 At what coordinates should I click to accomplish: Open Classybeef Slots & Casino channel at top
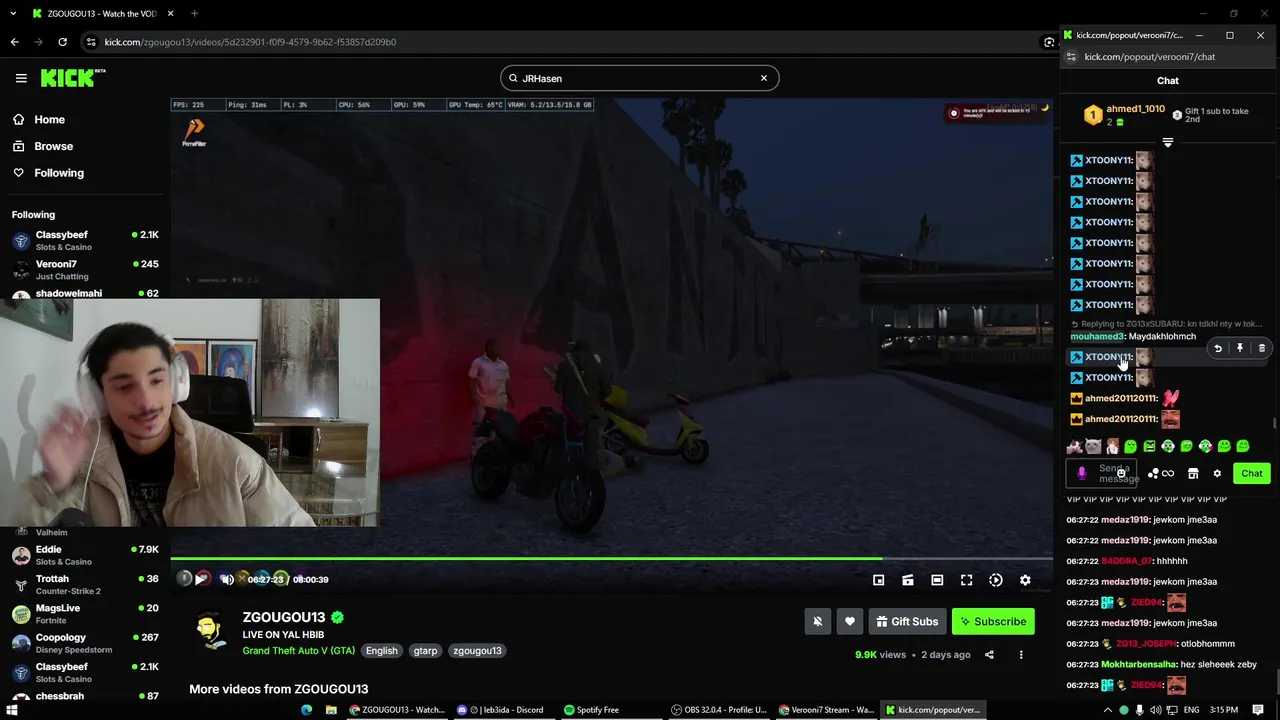click(85, 240)
